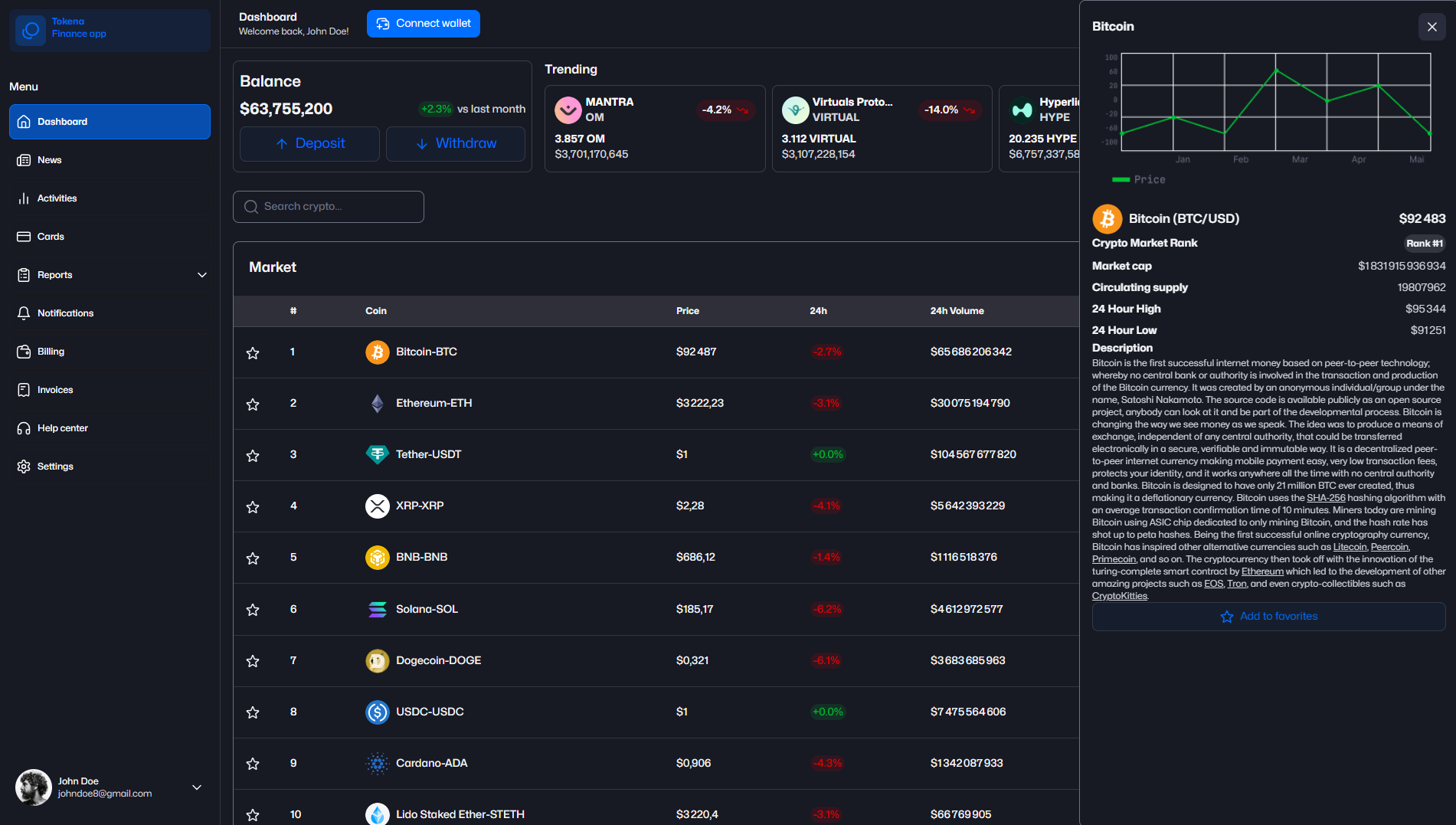The width and height of the screenshot is (1456, 825).
Task: Click the Lido Staked Ether coin icon
Action: click(x=378, y=814)
